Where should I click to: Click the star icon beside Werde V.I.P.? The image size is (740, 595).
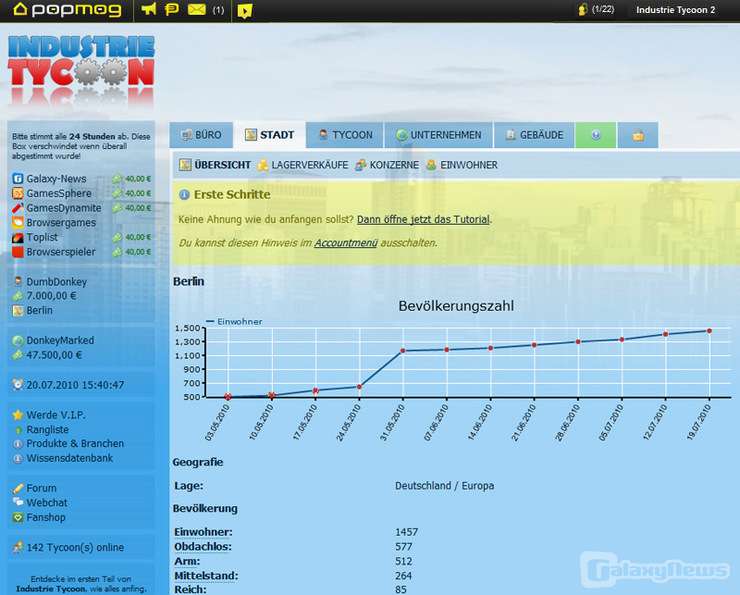point(17,415)
